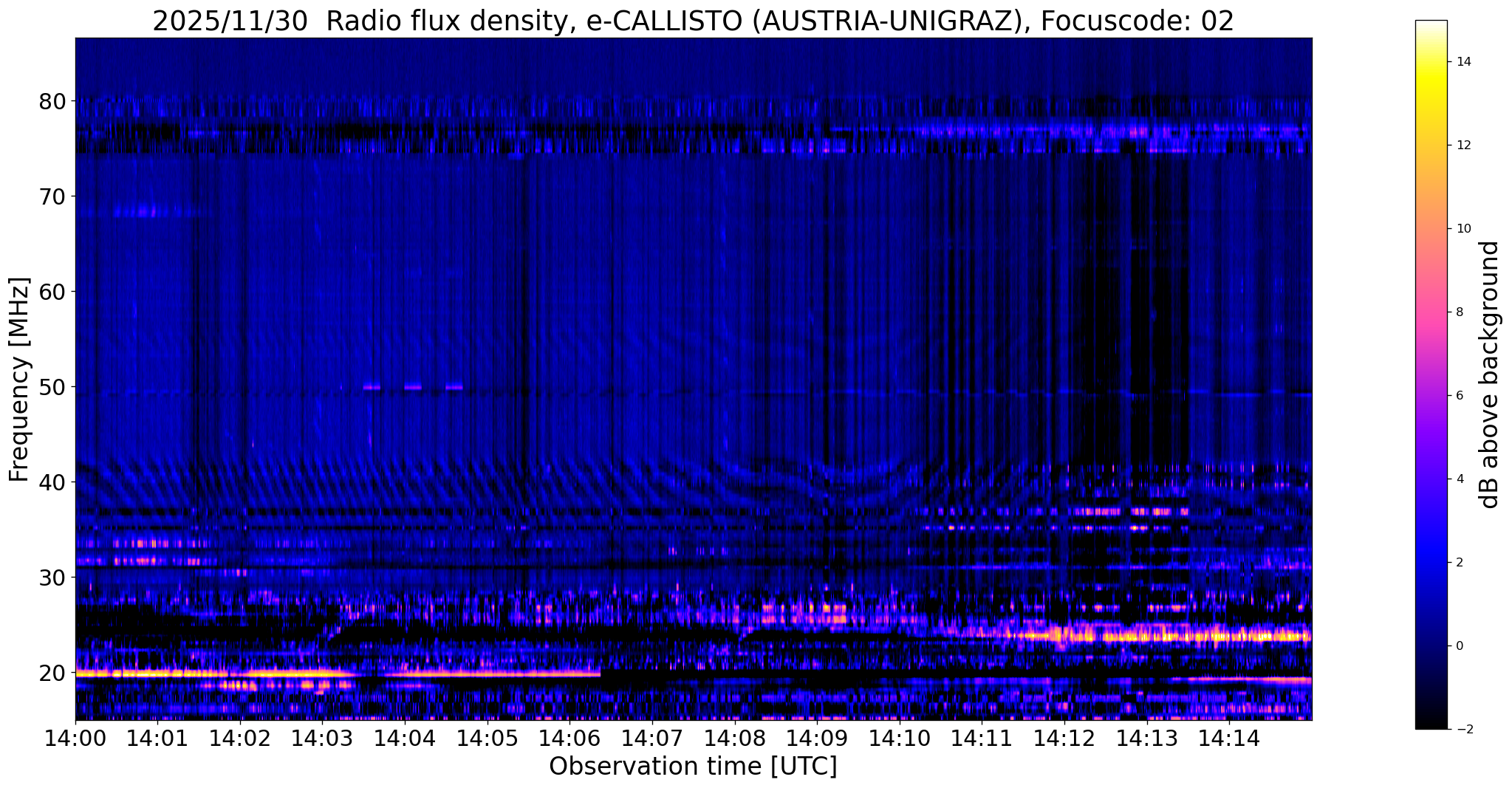Viewport: 1512px width, 788px height.
Task: Click the colorbar tick label 10
Action: (1464, 229)
